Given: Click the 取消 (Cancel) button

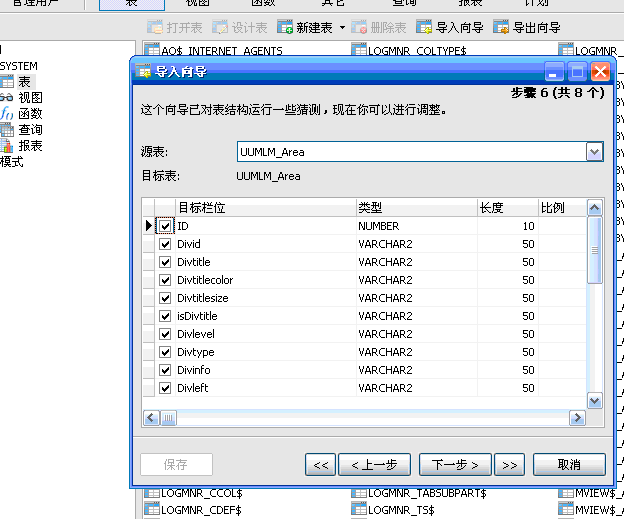Looking at the screenshot, I should (x=569, y=464).
